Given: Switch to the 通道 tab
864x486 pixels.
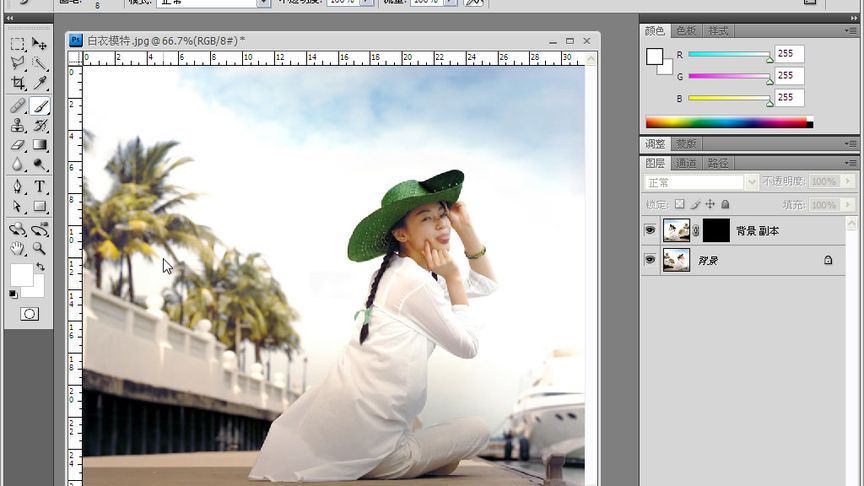Looking at the screenshot, I should [x=686, y=163].
